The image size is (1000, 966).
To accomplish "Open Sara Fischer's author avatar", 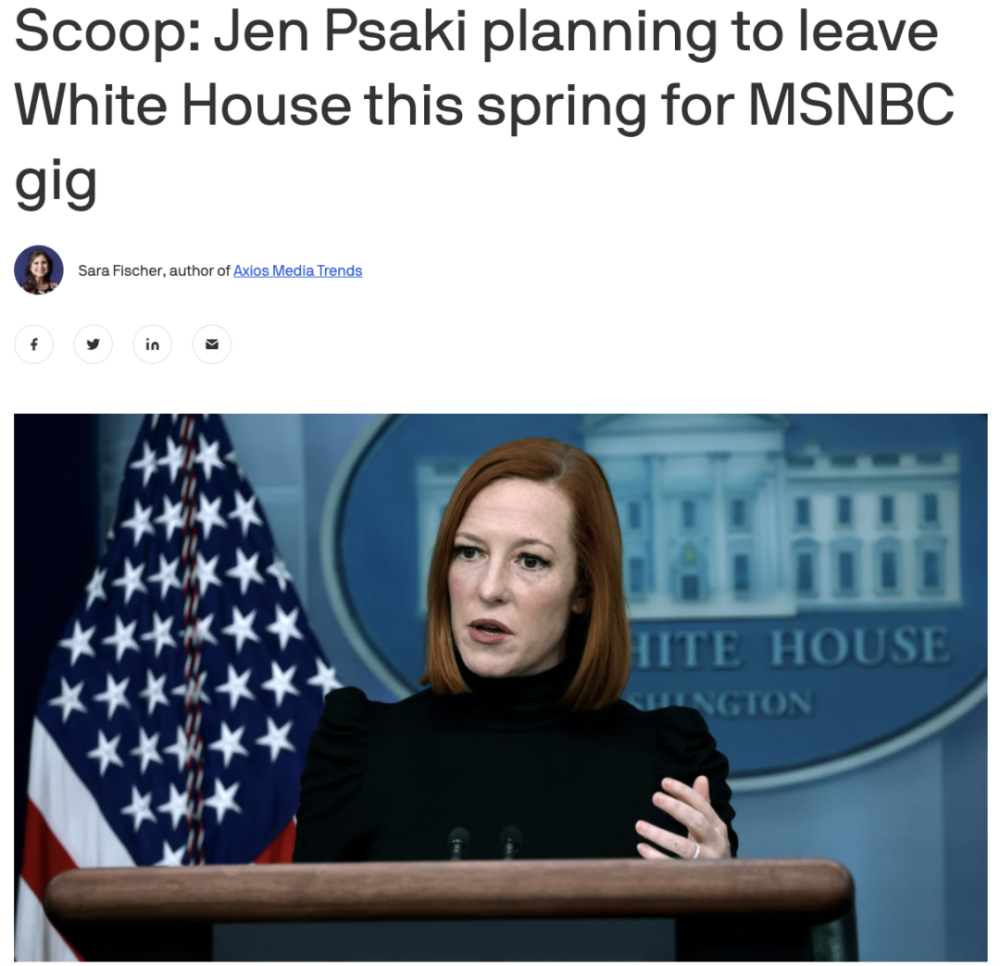I will click(x=39, y=270).
